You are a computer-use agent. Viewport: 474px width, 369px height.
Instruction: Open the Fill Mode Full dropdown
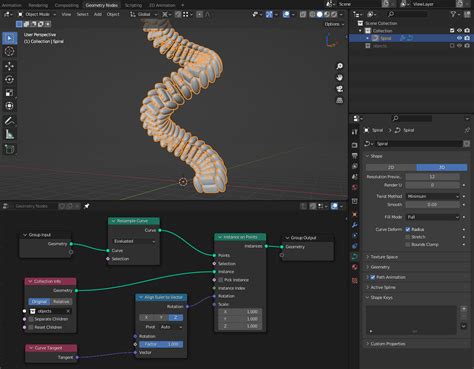coord(433,217)
